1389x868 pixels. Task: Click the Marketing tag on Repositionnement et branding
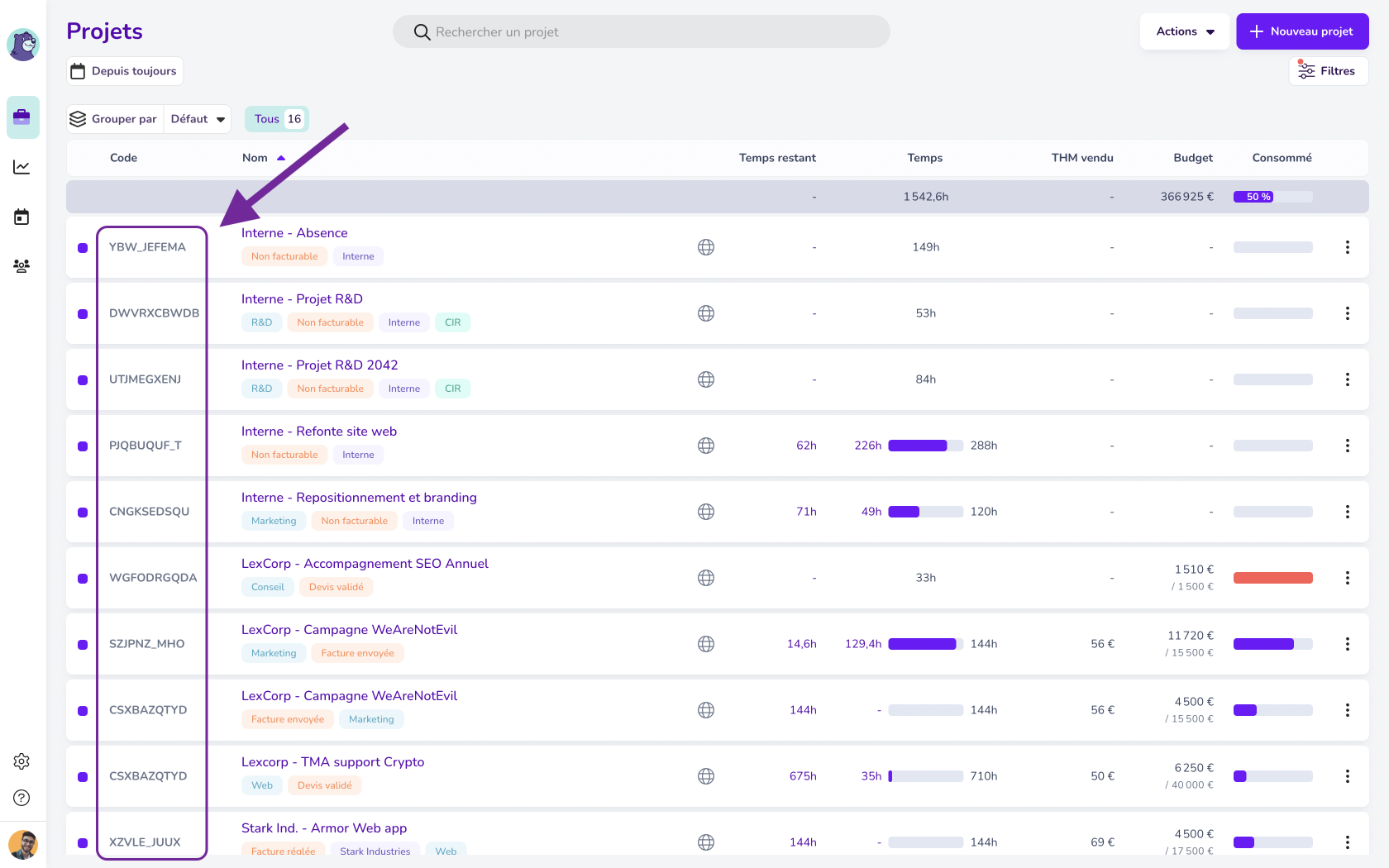274,521
